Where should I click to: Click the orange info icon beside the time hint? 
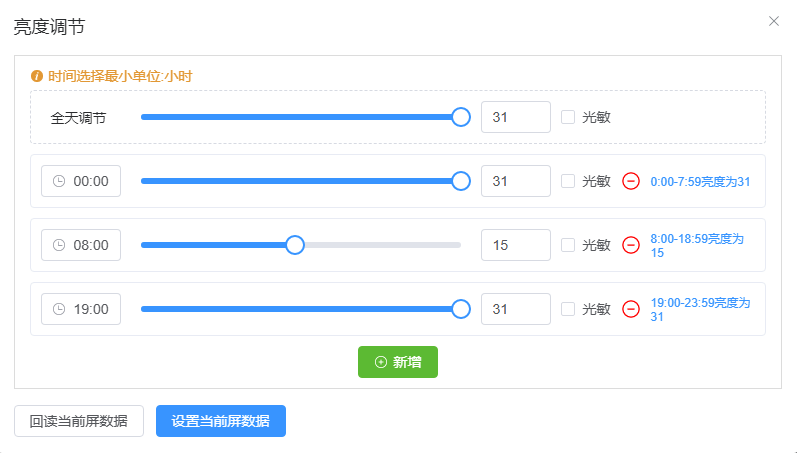click(37, 76)
